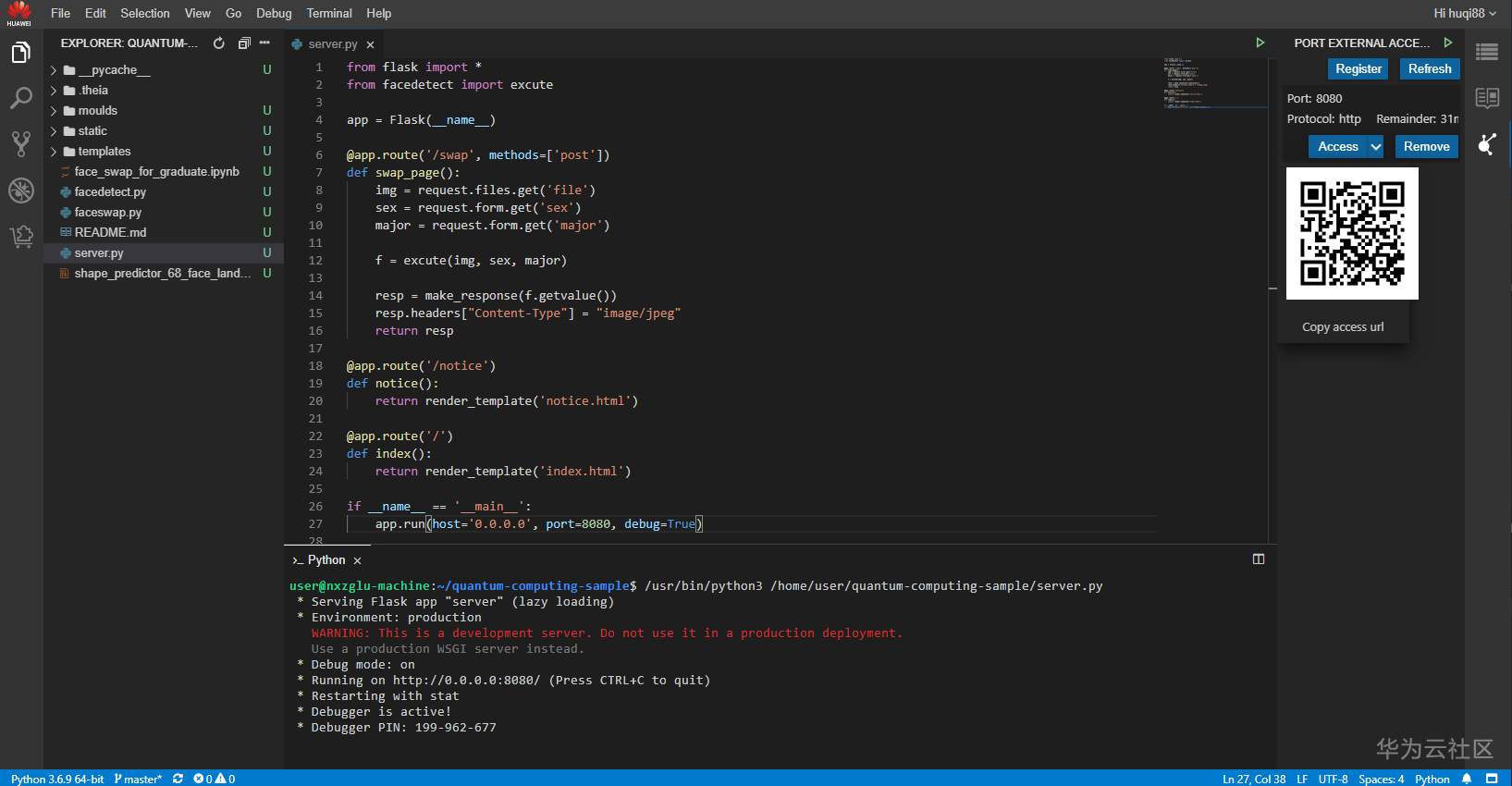Open the Source Control view icon
Image resolution: width=1512 pixels, height=786 pixels.
point(20,143)
